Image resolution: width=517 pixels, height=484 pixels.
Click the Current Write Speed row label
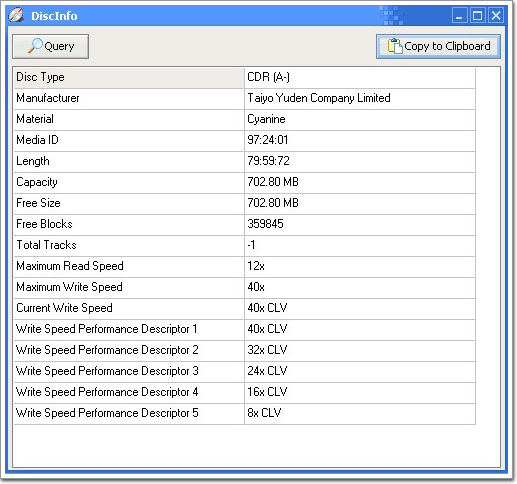(x=129, y=309)
